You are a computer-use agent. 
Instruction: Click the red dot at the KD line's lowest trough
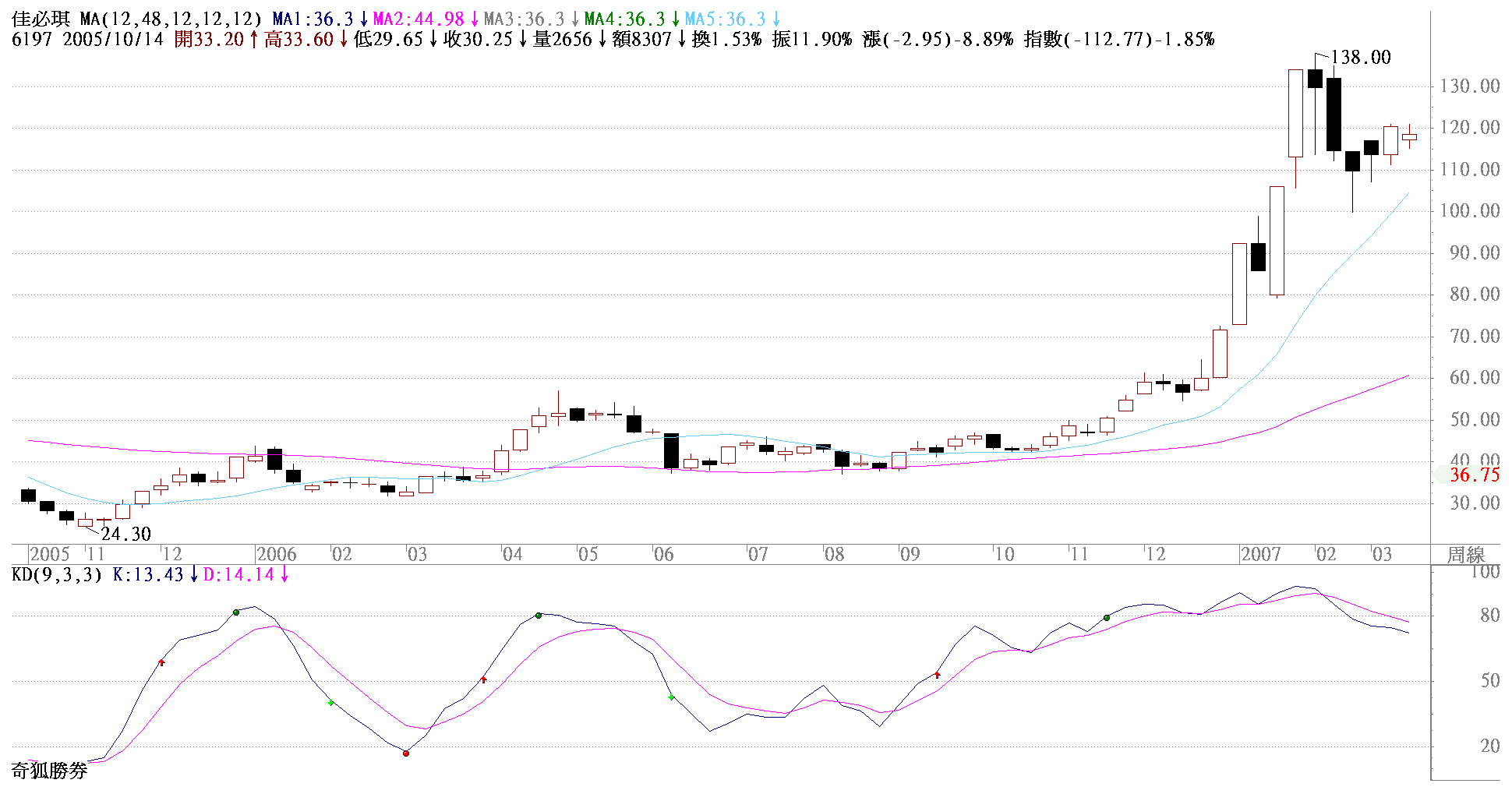pos(405,753)
